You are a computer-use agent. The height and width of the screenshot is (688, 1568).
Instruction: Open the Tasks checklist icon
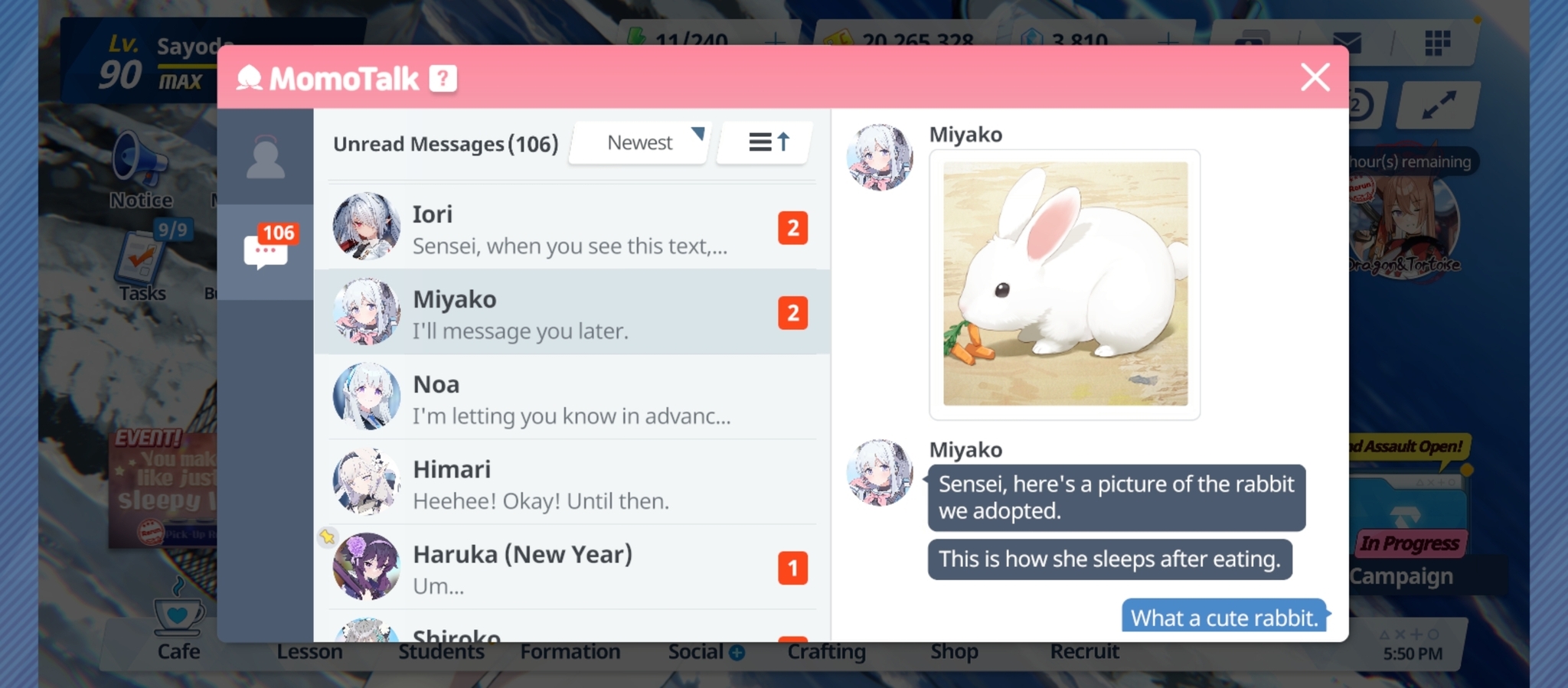pos(142,265)
